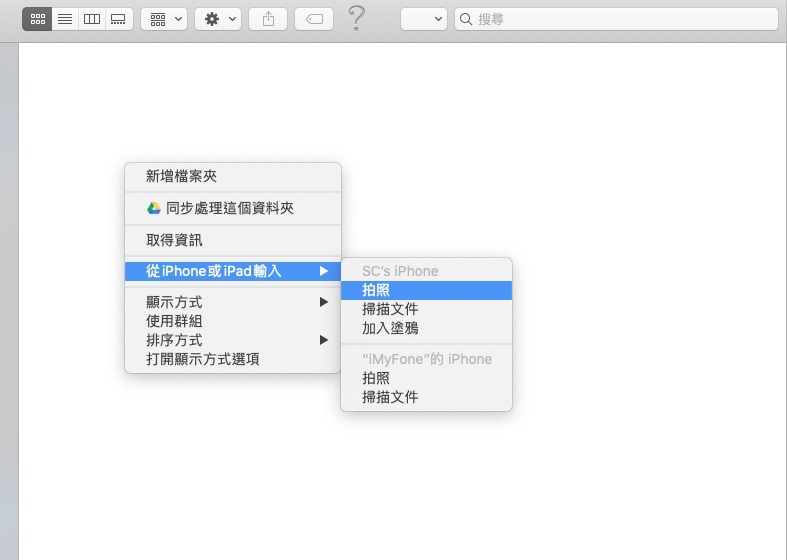Select 拍照 under "iMyFone"的 iPhone
Screen dimensions: 787x560
427,378
